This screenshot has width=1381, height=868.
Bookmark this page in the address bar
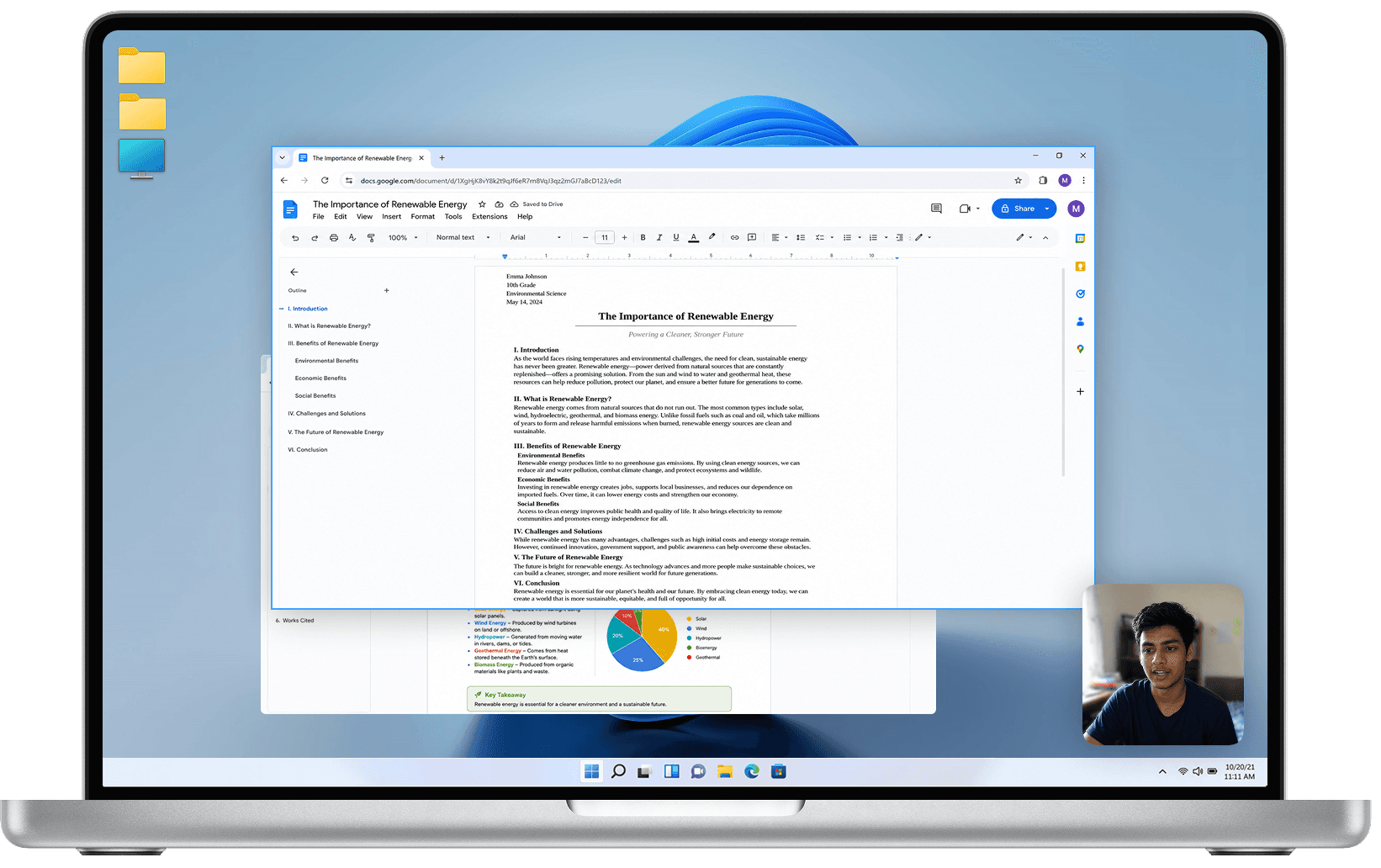tap(1018, 181)
